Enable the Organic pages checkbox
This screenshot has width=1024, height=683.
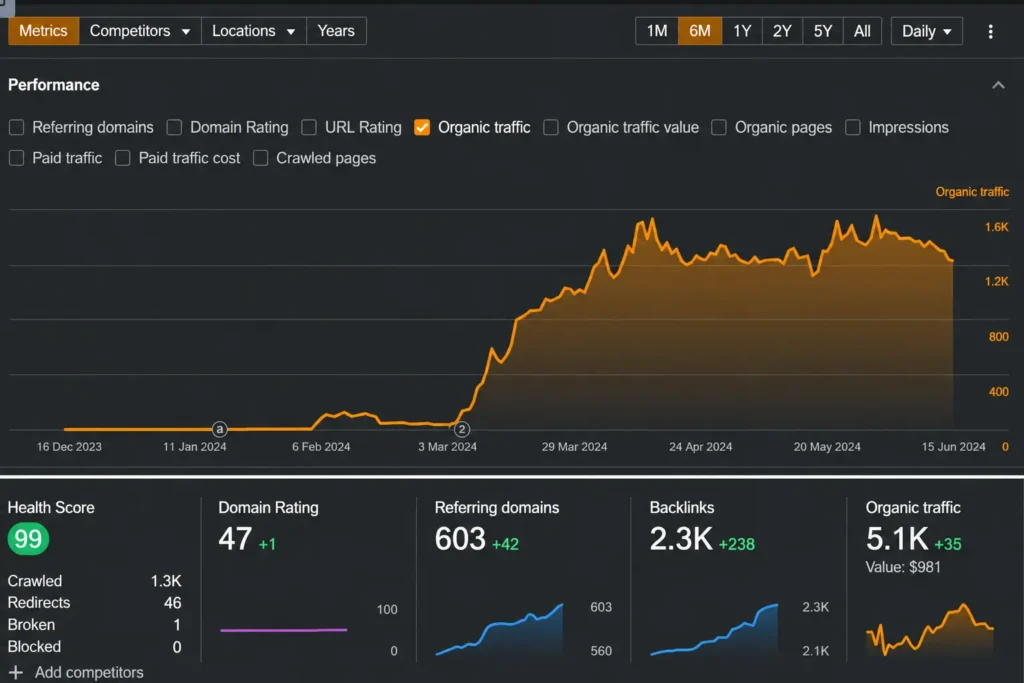(x=718, y=127)
